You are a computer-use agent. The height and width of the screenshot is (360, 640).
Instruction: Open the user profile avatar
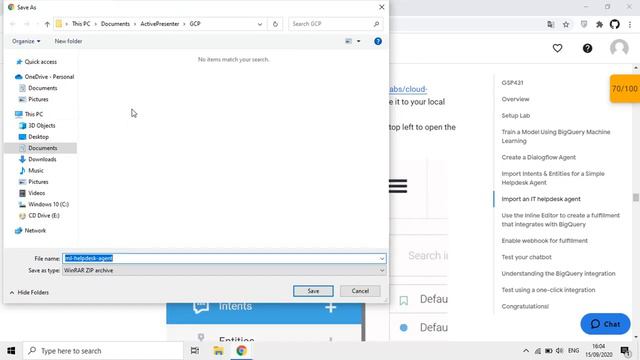coord(619,48)
